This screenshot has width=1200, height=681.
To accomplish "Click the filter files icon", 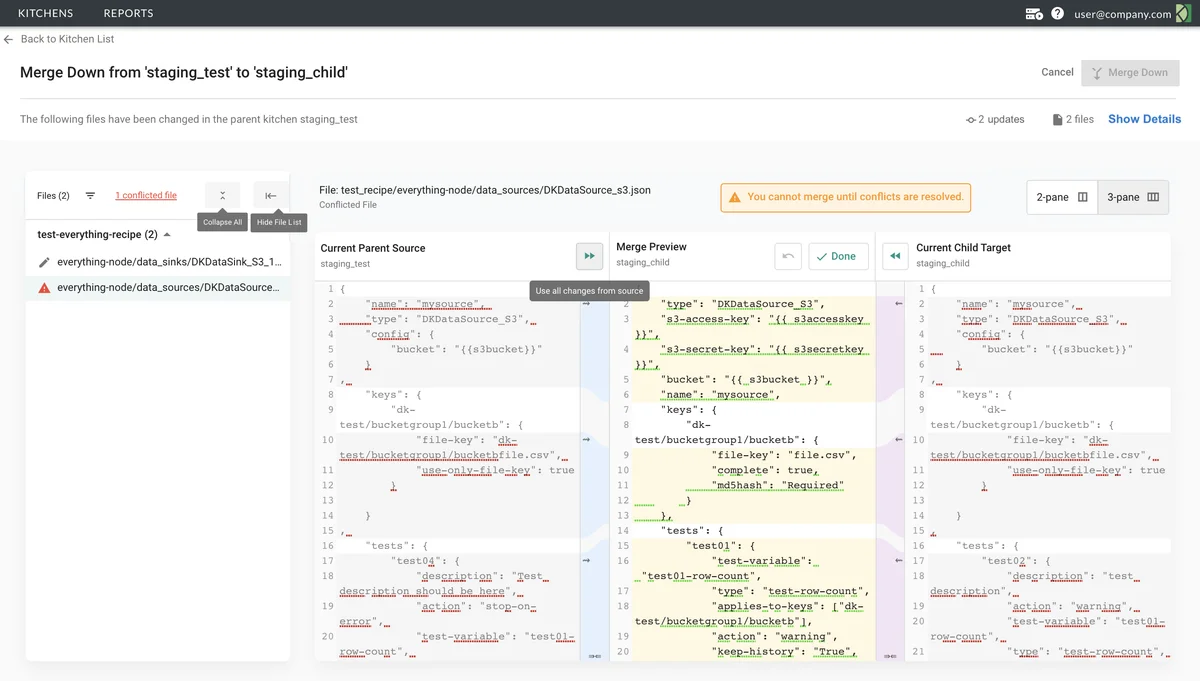I will (90, 196).
